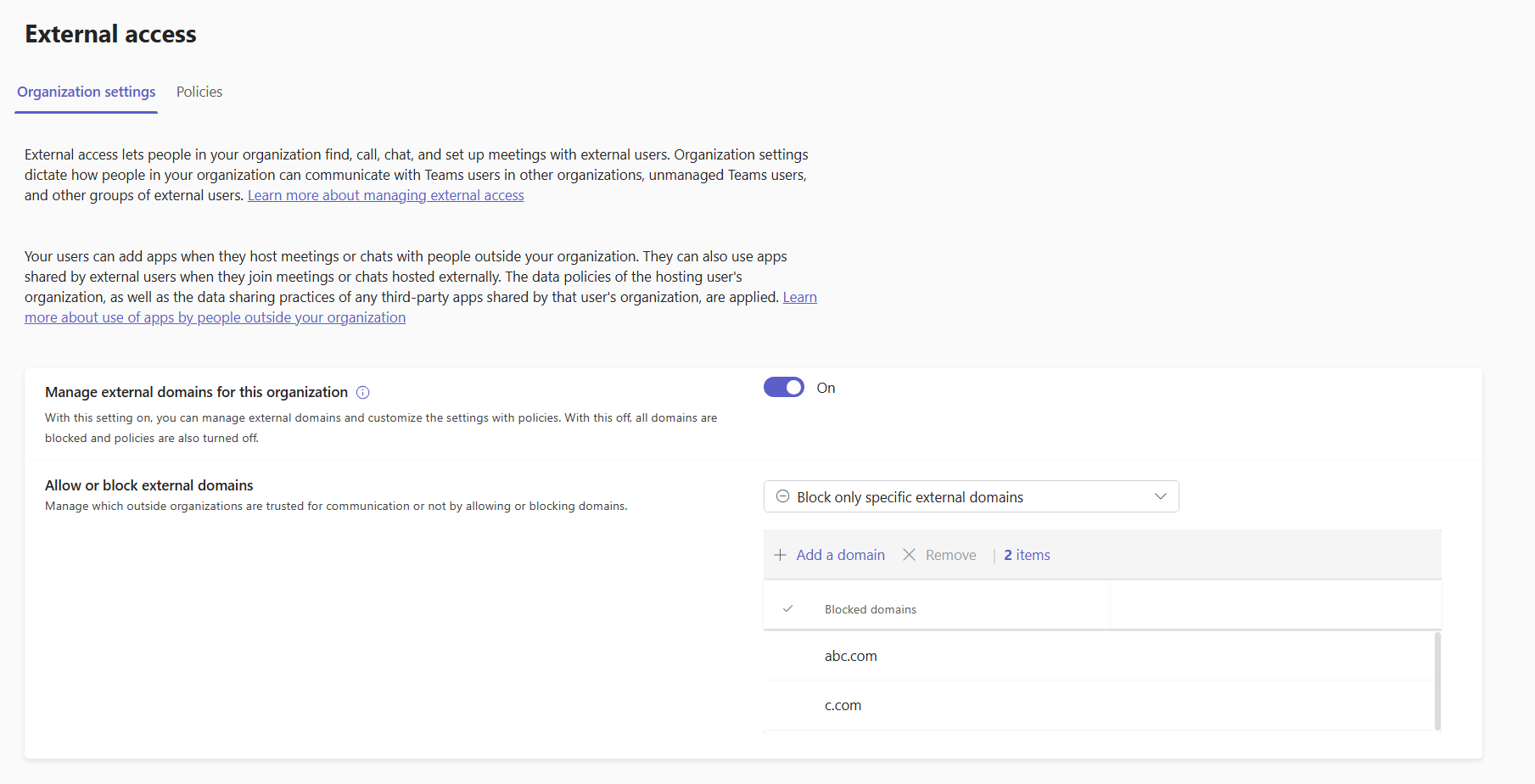
Task: Click the On label beside the toggle
Action: 826,388
